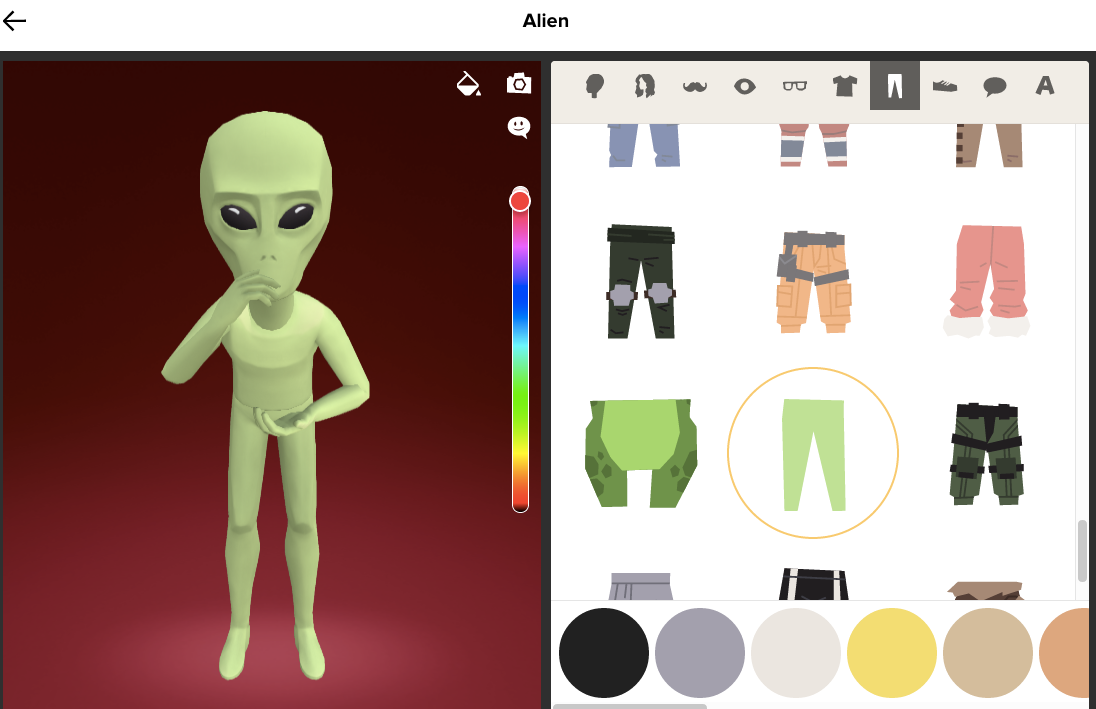This screenshot has width=1096, height=709.
Task: Open the eye category tab
Action: pyautogui.click(x=744, y=86)
